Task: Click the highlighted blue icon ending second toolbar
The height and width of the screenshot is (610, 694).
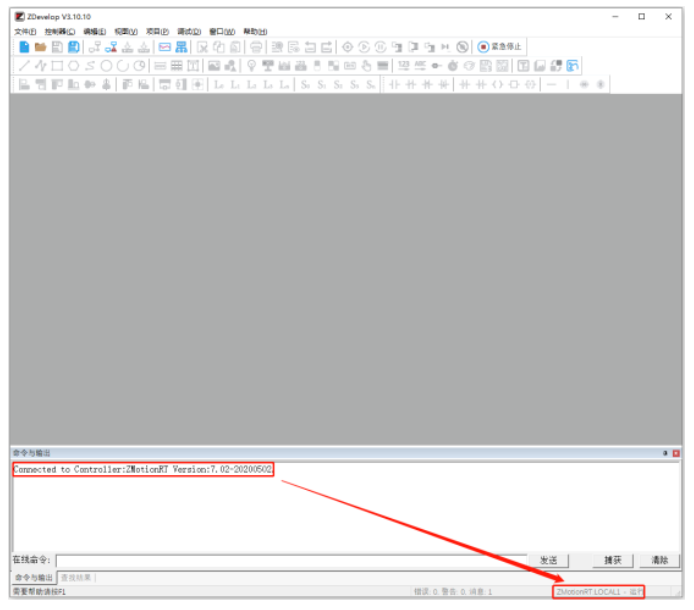Action: click(572, 66)
